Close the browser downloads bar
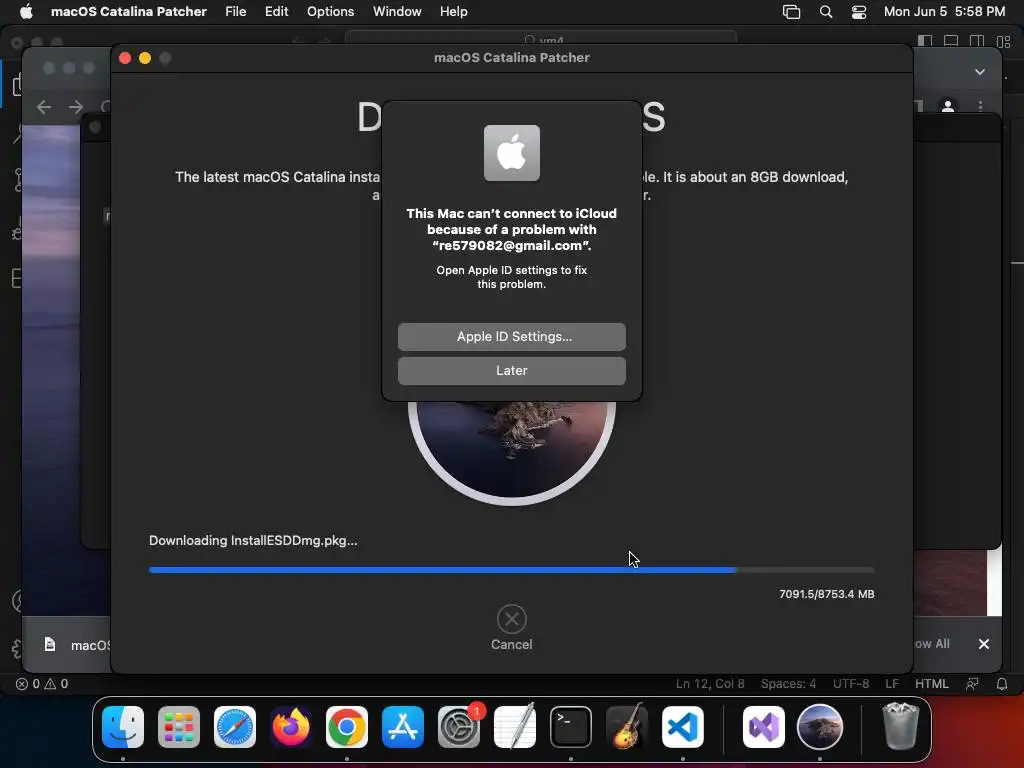The height and width of the screenshot is (768, 1024). 984,644
